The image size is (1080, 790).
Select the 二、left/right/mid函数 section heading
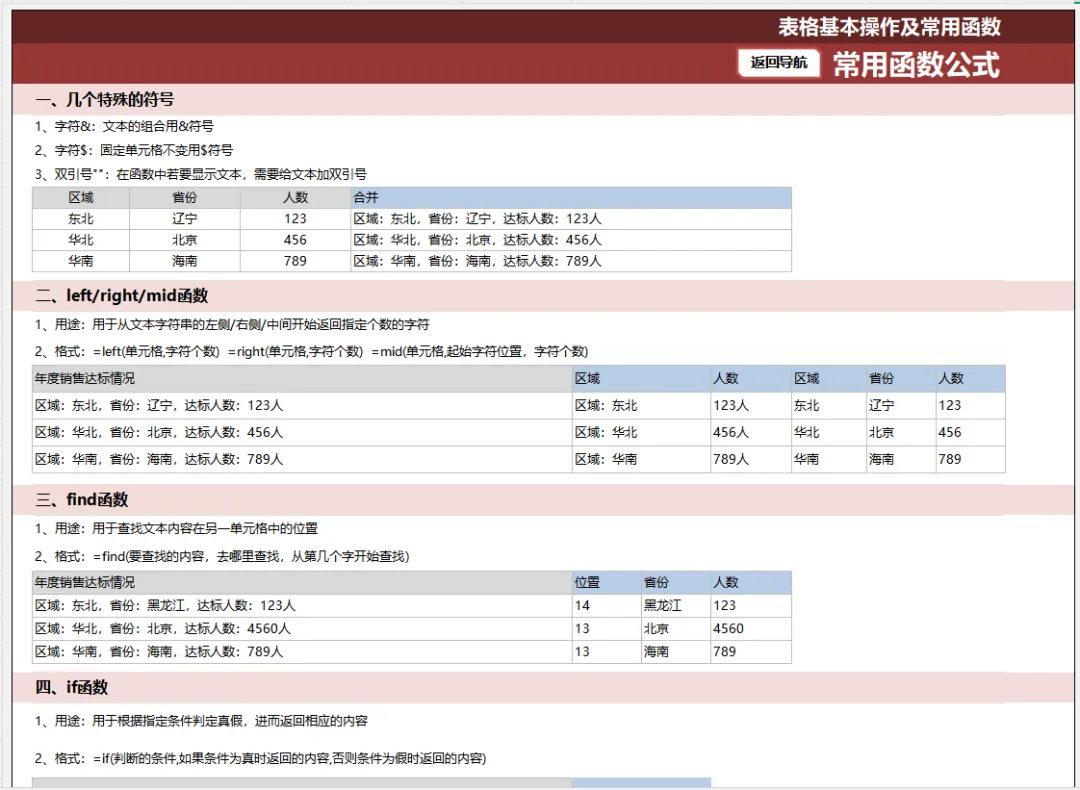point(122,295)
